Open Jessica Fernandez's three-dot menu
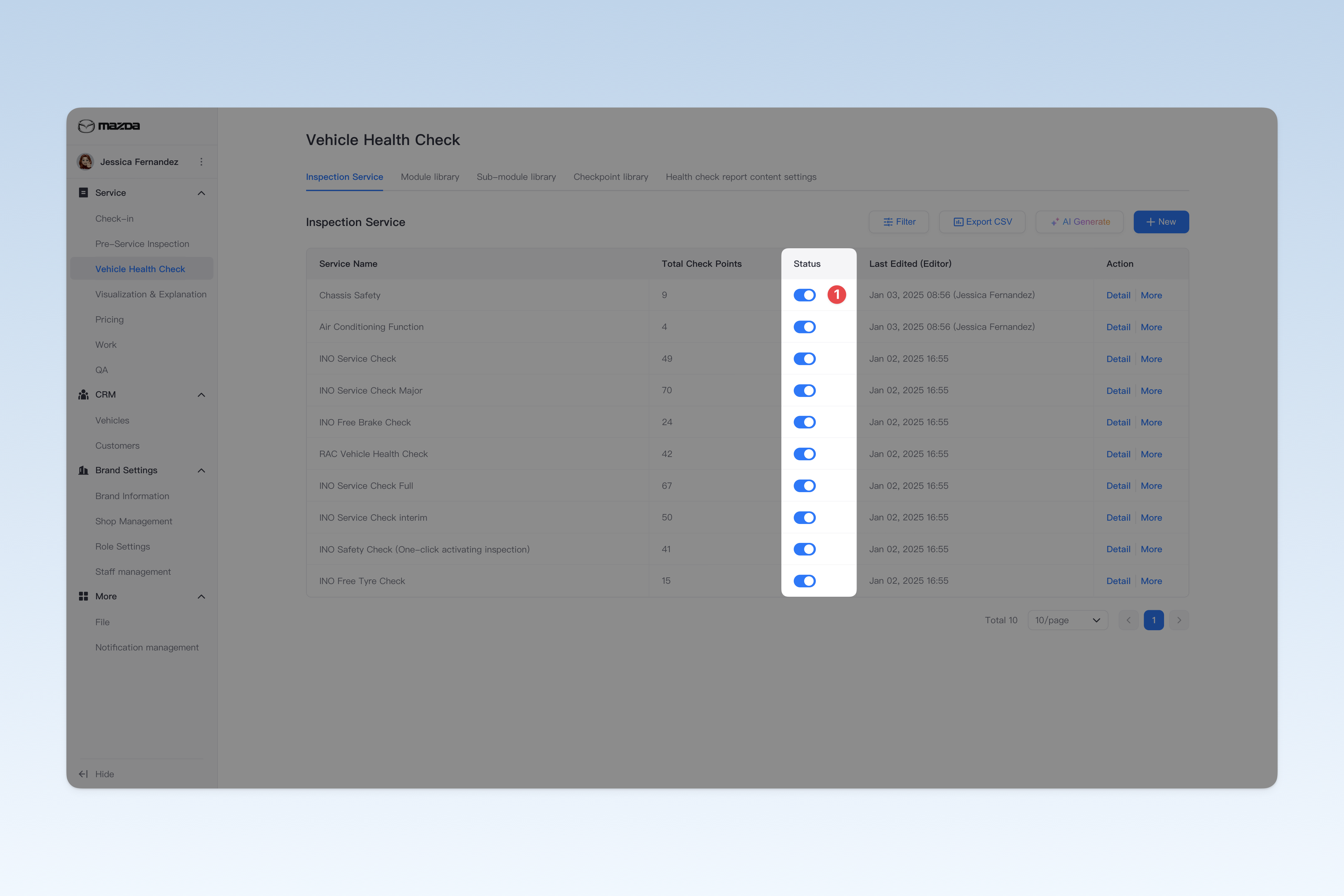This screenshot has width=1344, height=896. tap(201, 162)
